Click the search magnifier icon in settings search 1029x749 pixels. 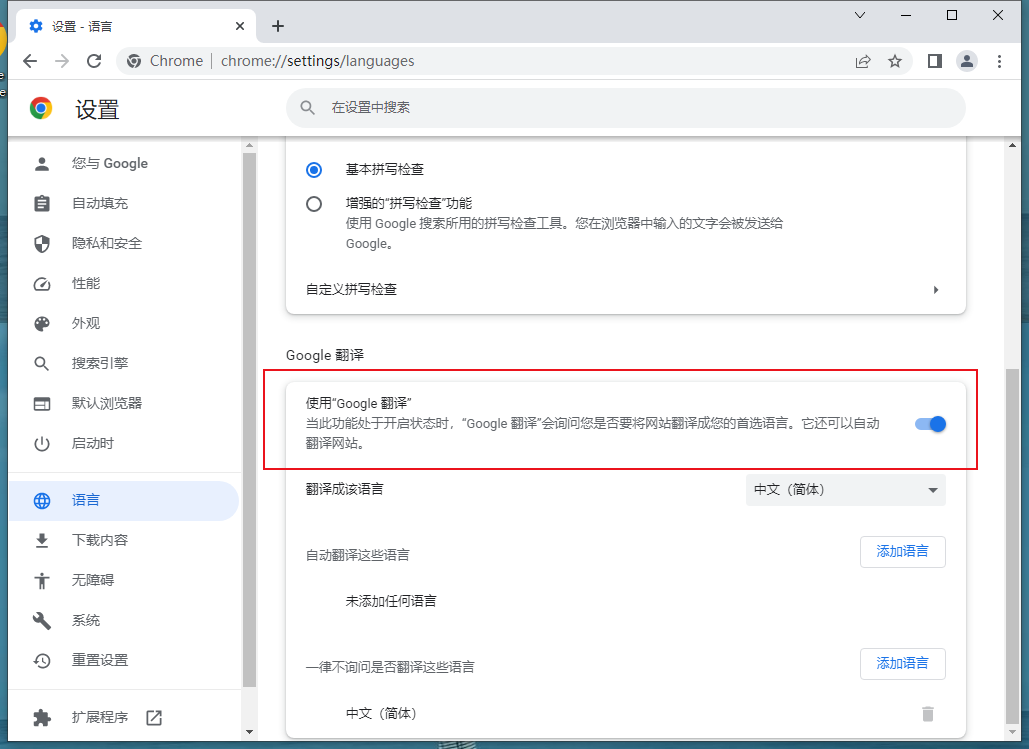coord(307,108)
